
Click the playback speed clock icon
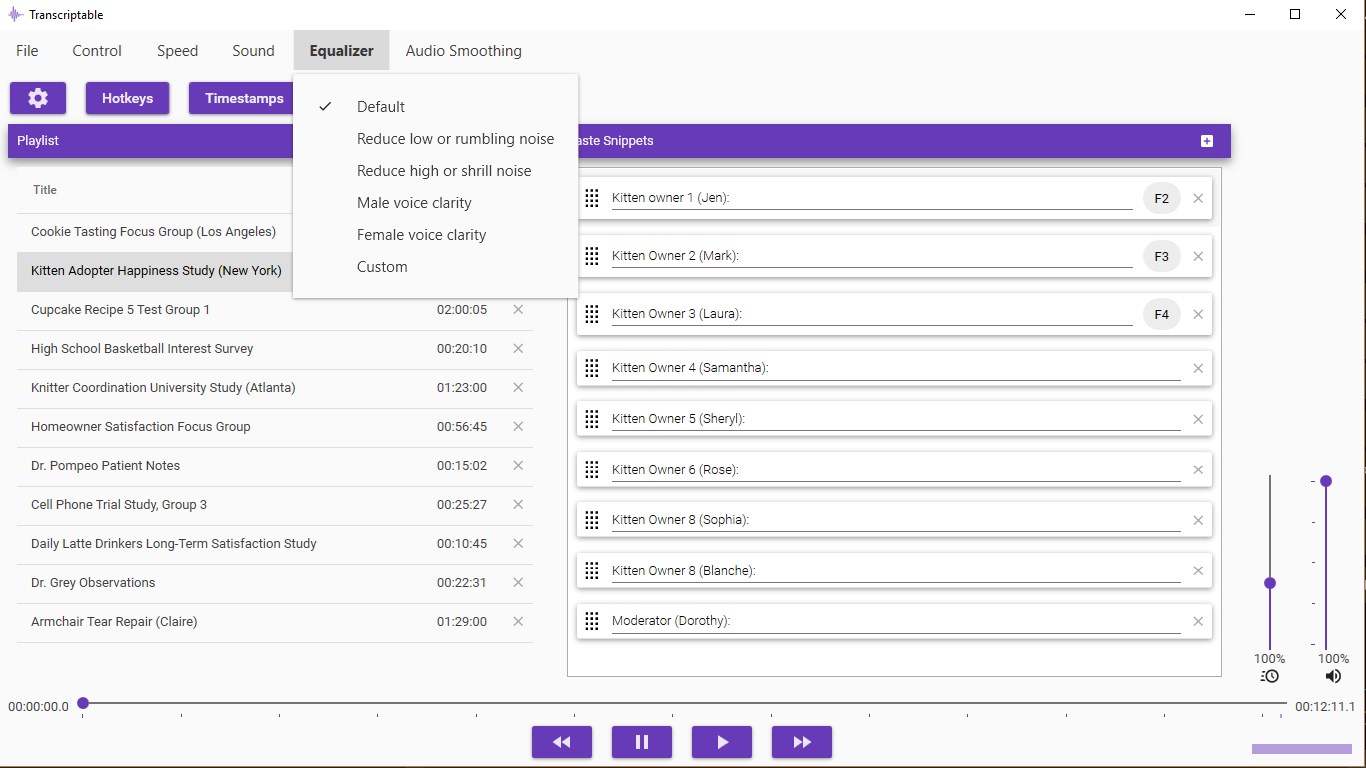[x=1270, y=676]
